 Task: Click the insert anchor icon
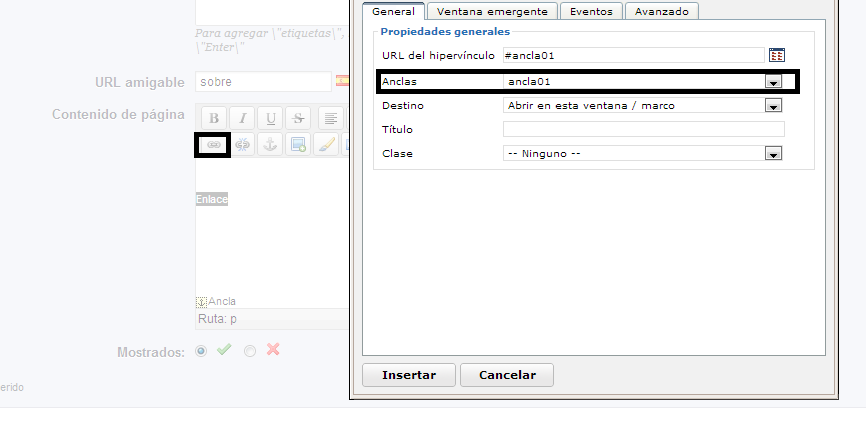click(270, 145)
